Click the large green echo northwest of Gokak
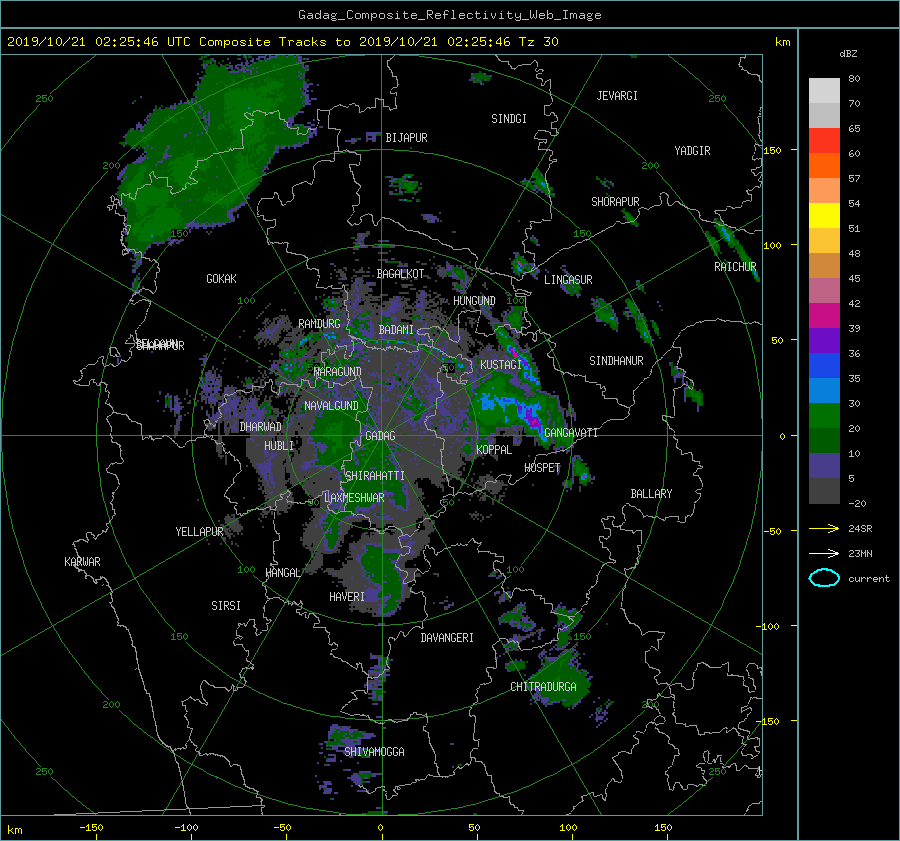This screenshot has height=841, width=900. point(210,155)
